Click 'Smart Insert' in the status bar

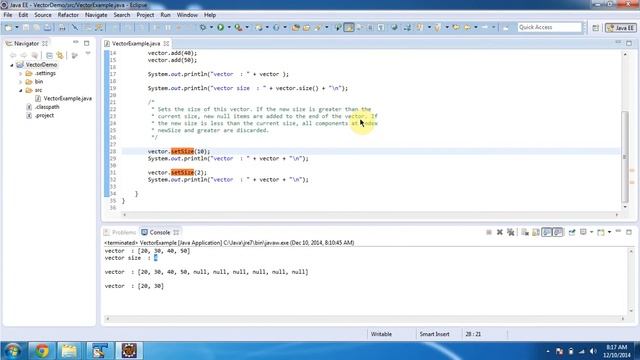click(x=435, y=334)
